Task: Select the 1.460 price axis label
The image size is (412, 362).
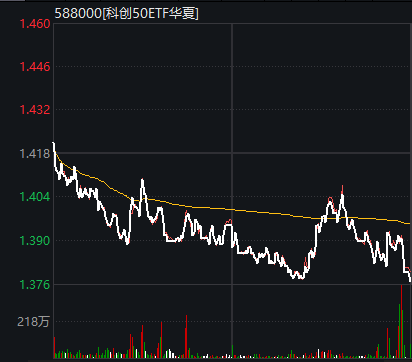Action: (x=35, y=24)
